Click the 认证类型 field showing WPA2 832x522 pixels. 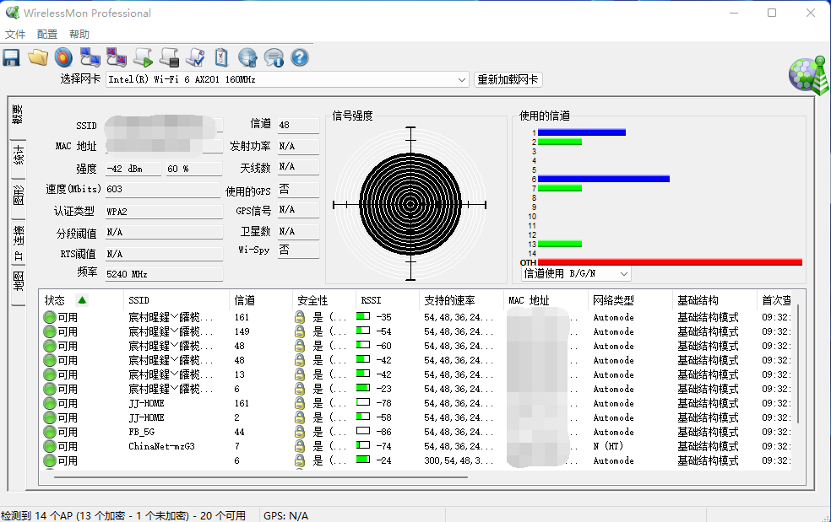tap(163, 211)
